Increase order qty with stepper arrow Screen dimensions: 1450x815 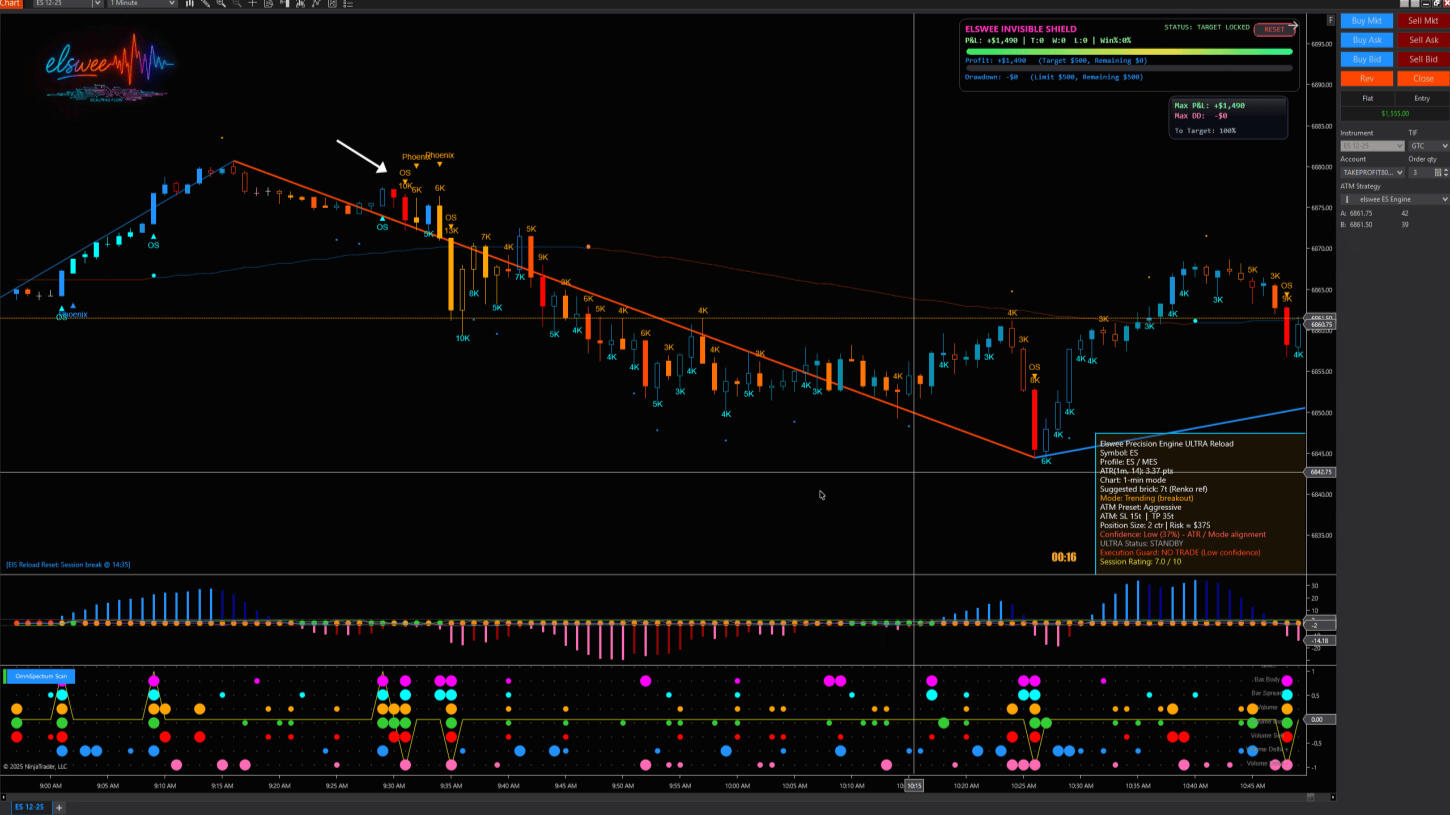(1446, 170)
